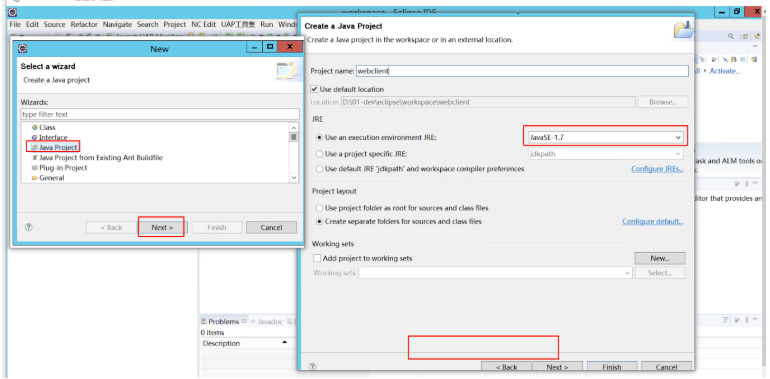Click the Activate... link in Eclipse
The image size is (770, 379).
725,71
